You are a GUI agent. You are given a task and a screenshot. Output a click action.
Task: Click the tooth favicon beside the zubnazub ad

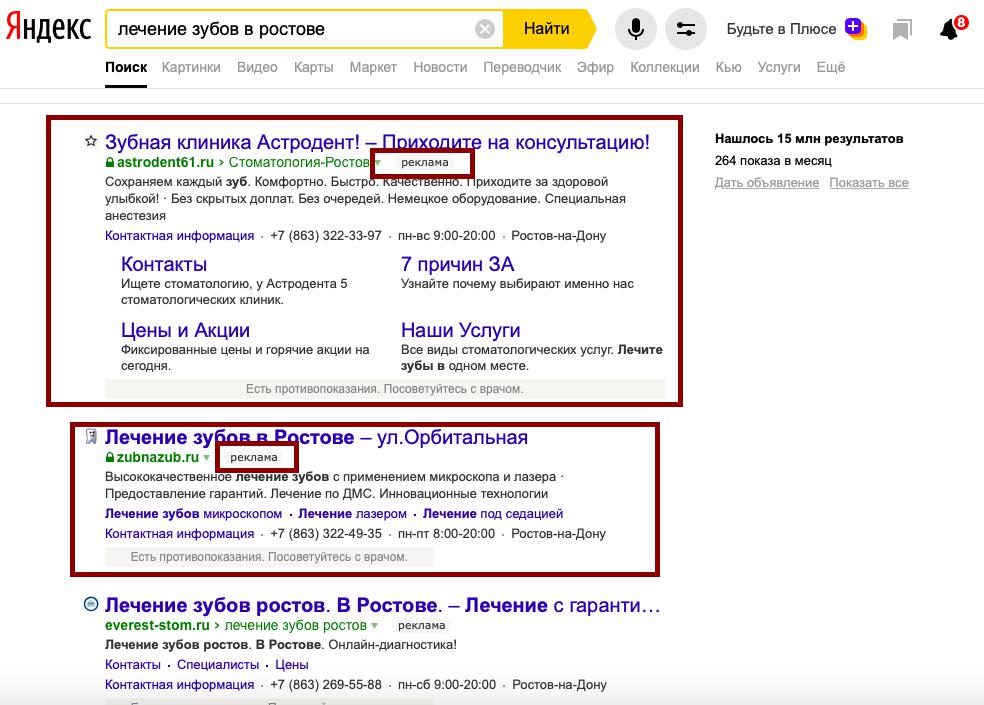click(x=91, y=436)
